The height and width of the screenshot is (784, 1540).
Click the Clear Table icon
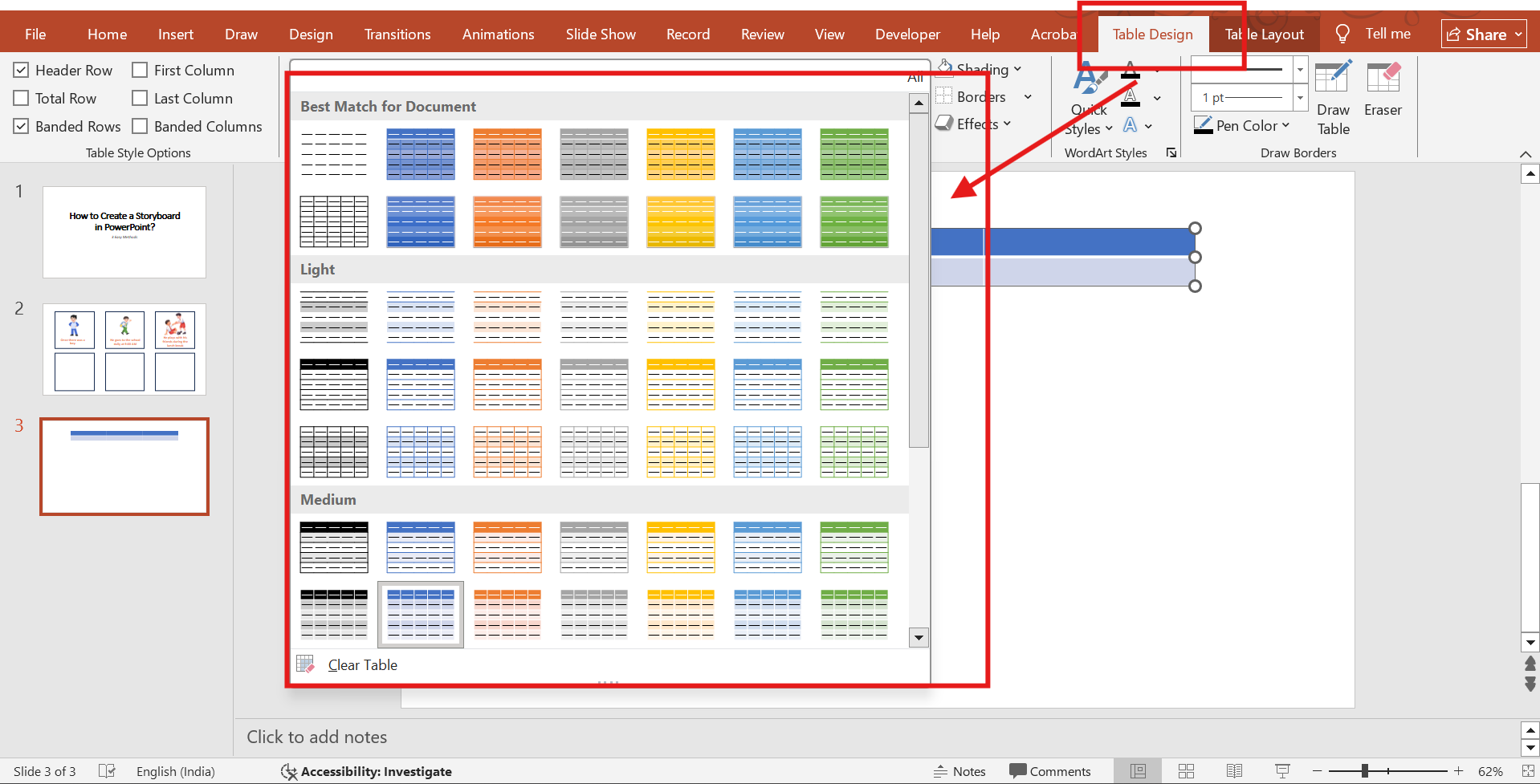(306, 664)
